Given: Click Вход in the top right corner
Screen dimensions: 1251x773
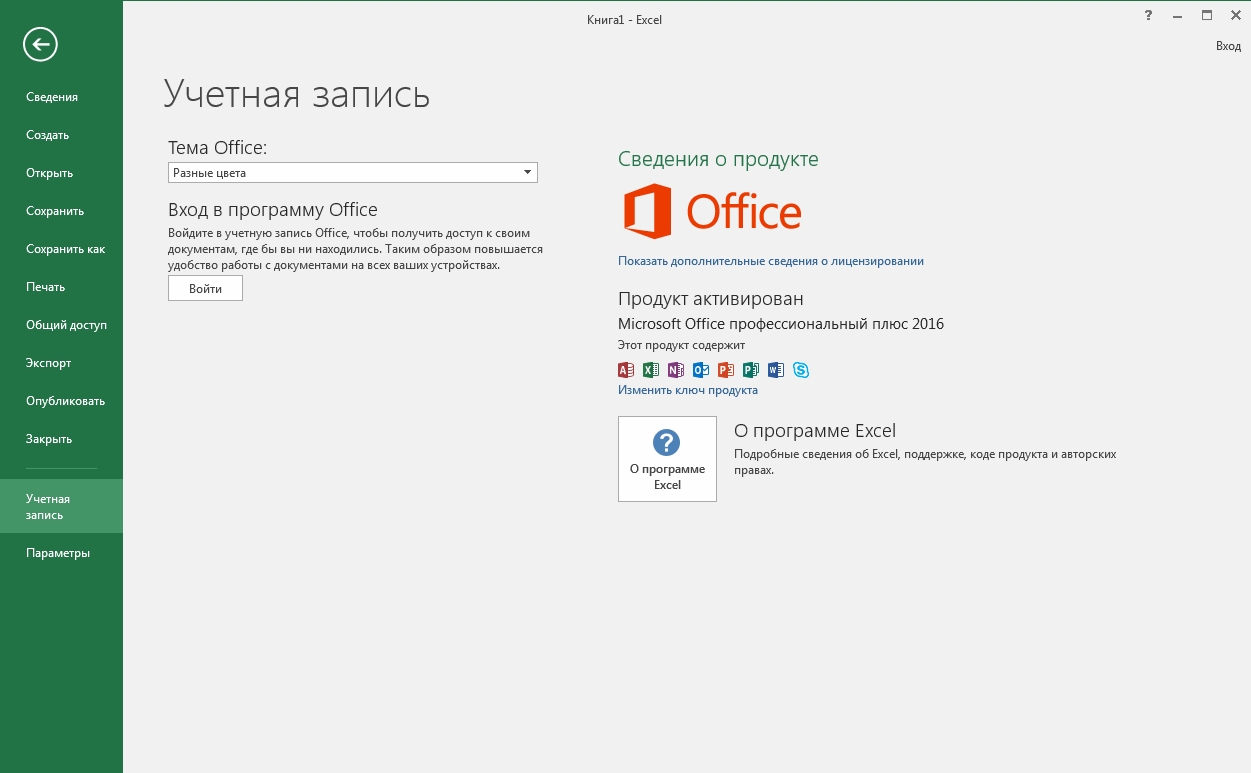Looking at the screenshot, I should pos(1228,46).
